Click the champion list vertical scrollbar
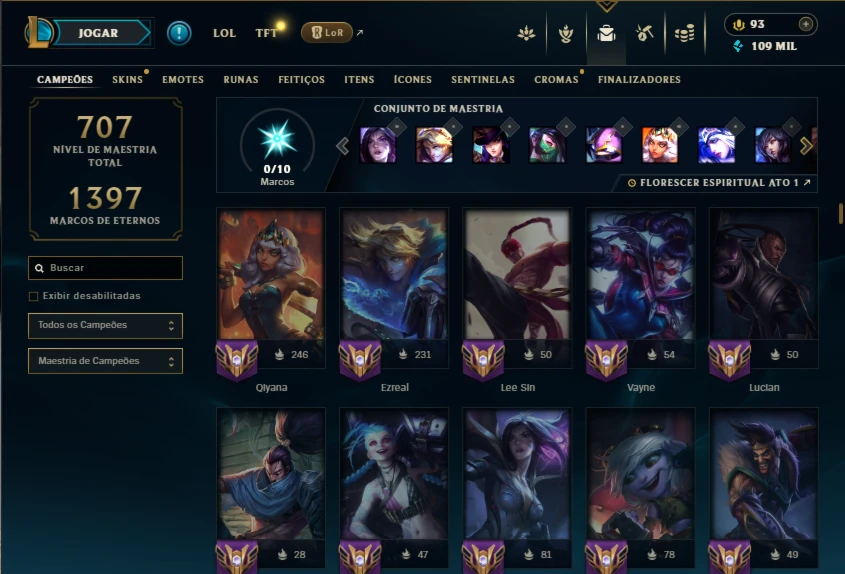The image size is (845, 574). (840, 213)
